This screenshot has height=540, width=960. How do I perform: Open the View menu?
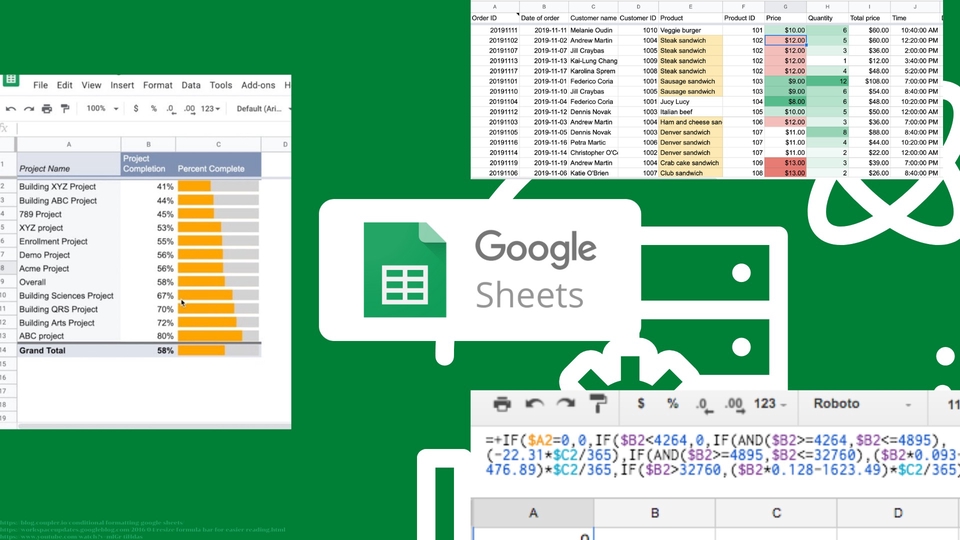[91, 85]
